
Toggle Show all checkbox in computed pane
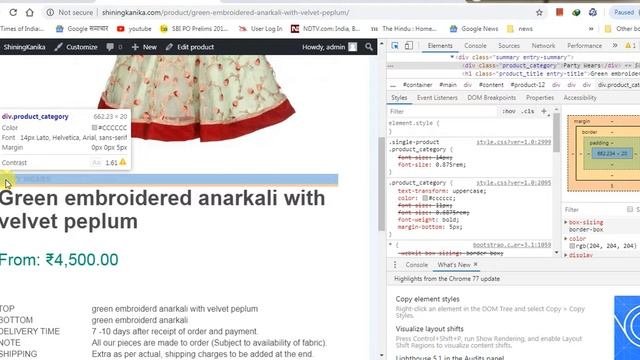pos(630,209)
